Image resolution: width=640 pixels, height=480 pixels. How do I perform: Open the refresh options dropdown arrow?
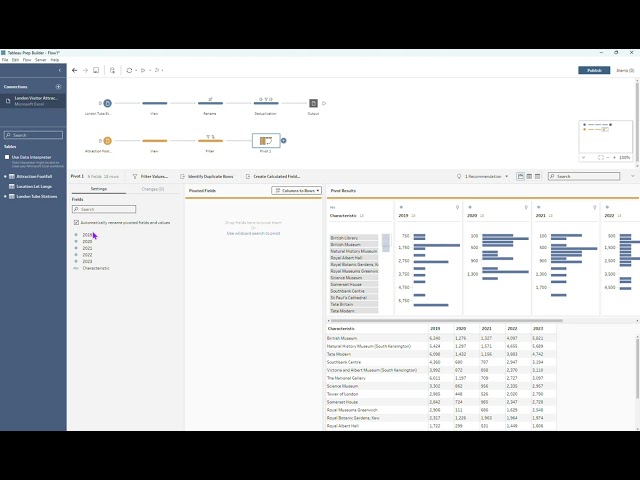click(136, 70)
